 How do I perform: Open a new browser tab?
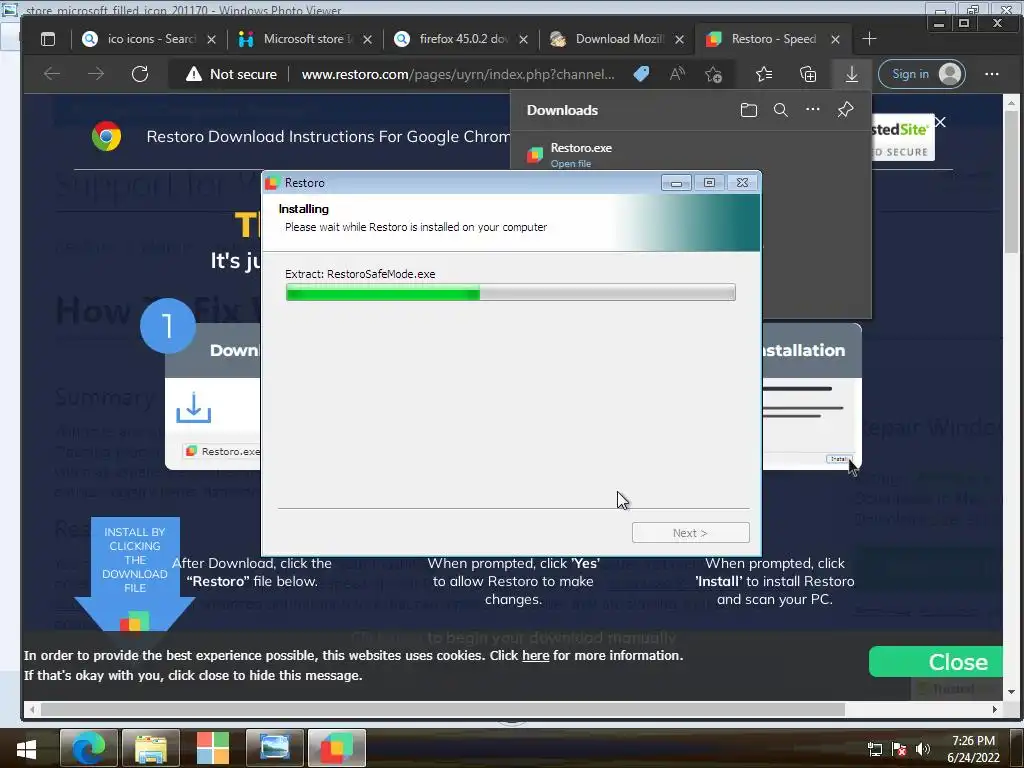point(869,39)
